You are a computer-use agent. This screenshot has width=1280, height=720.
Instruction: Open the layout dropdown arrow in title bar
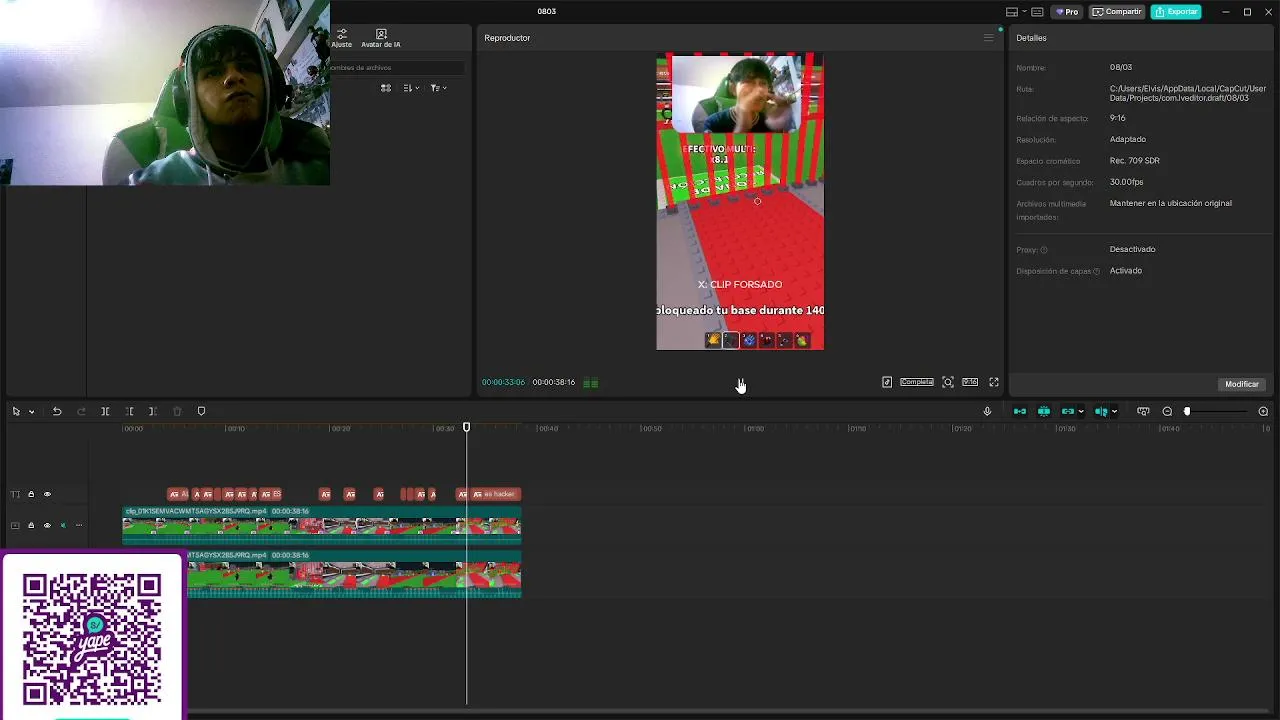point(1024,12)
